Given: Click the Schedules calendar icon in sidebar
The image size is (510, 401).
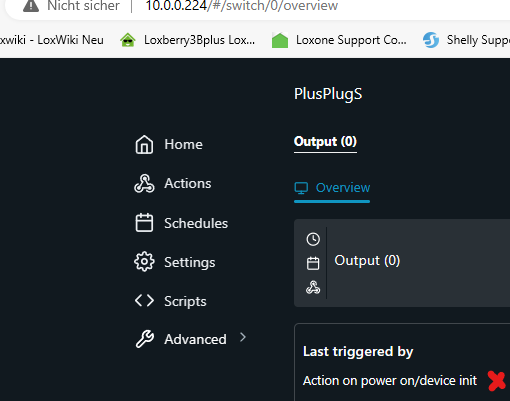Looking at the screenshot, I should 144,223.
